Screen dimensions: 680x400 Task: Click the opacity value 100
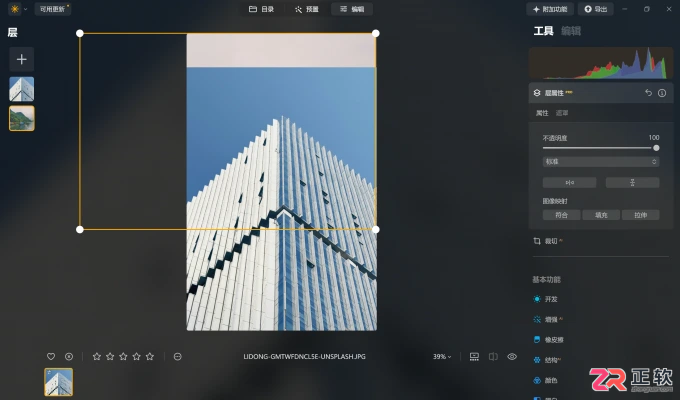(x=654, y=138)
